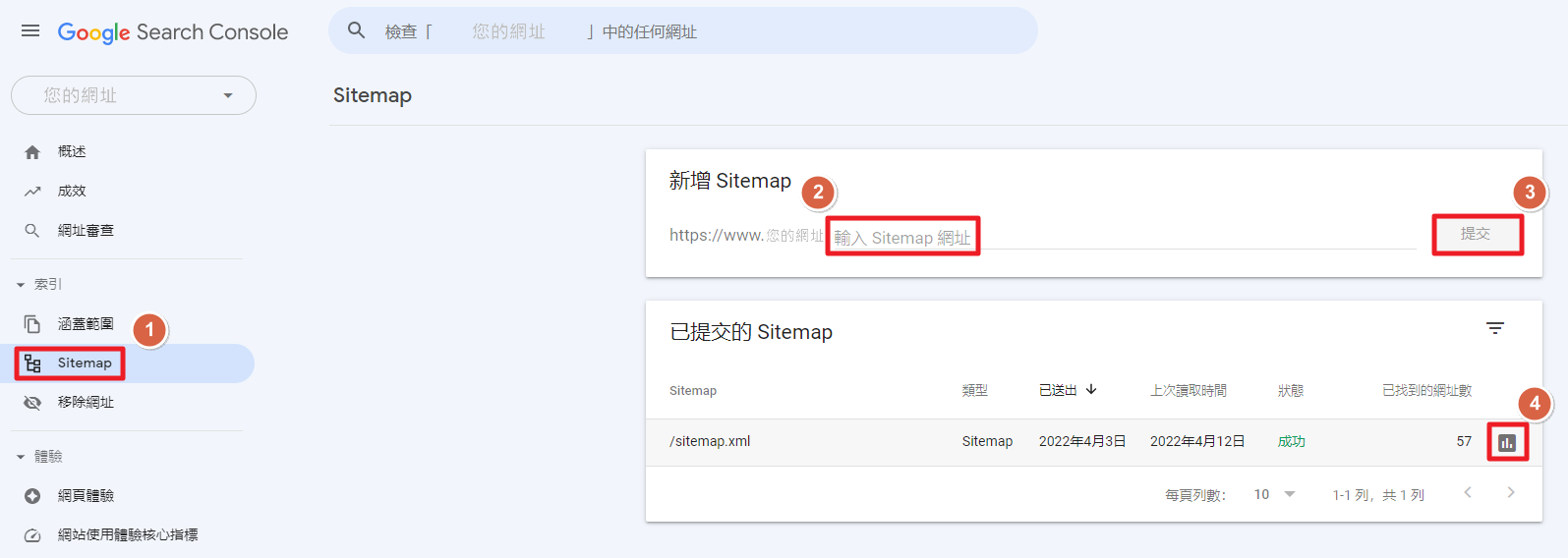The width and height of the screenshot is (1568, 558).
Task: Click the 2022年4月3日 submitted date cell
Action: tap(1082, 441)
